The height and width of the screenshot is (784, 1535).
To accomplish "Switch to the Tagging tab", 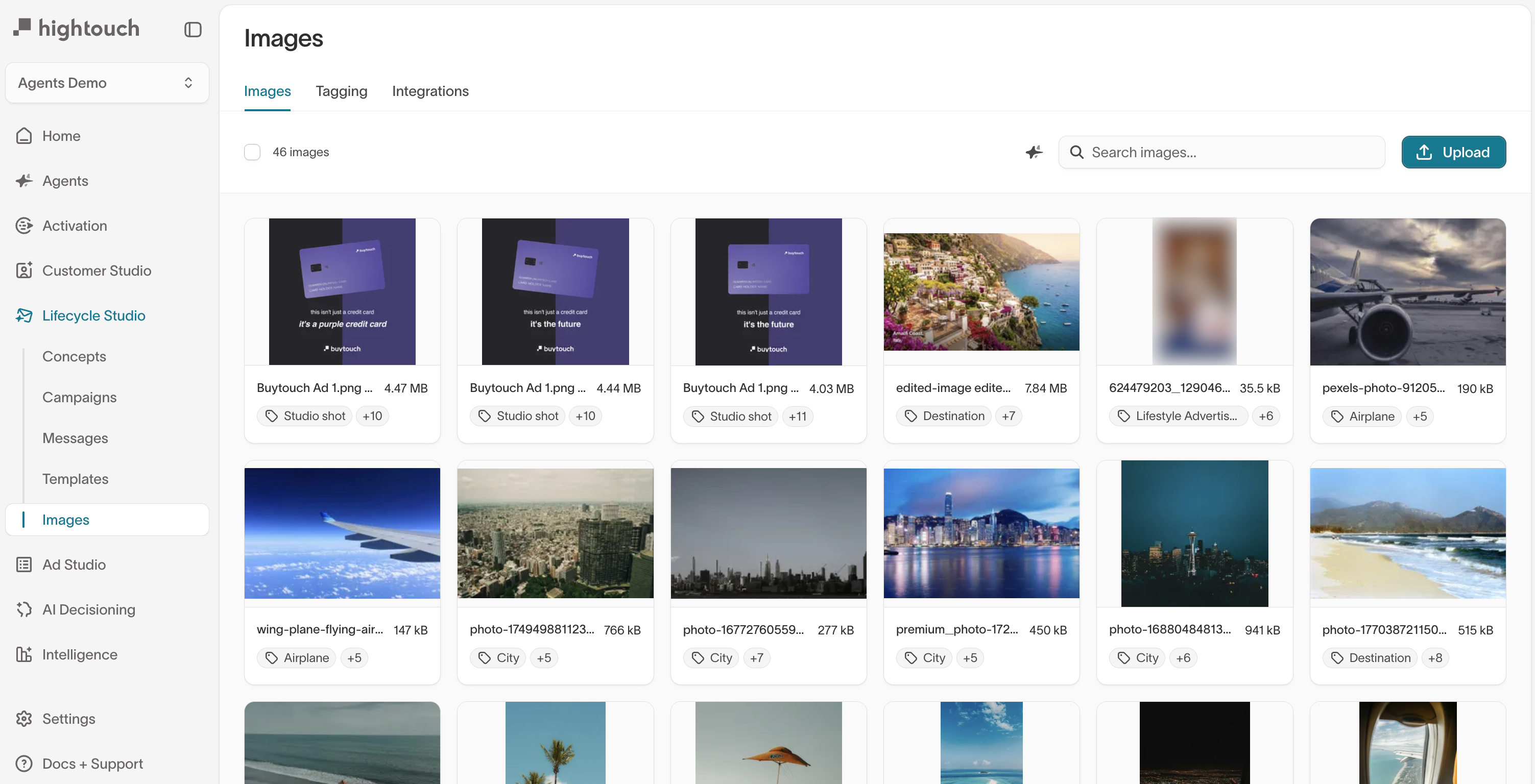I will click(341, 91).
